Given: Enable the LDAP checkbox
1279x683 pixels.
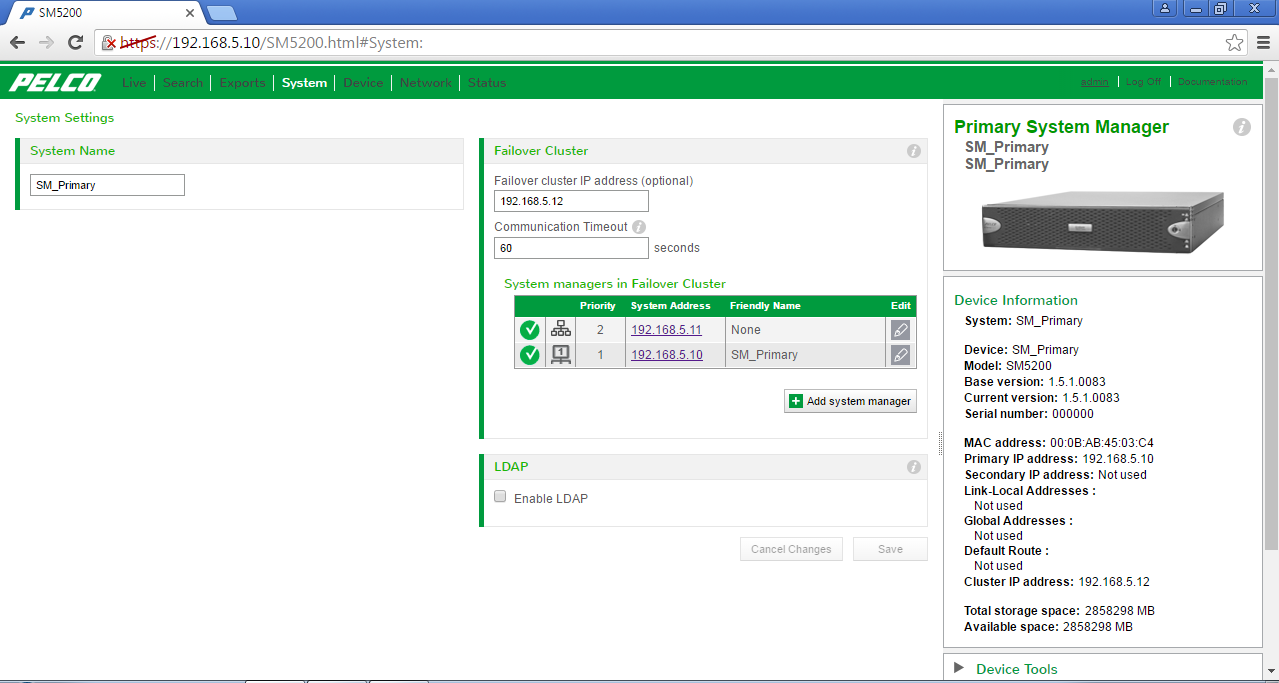Looking at the screenshot, I should click(499, 496).
